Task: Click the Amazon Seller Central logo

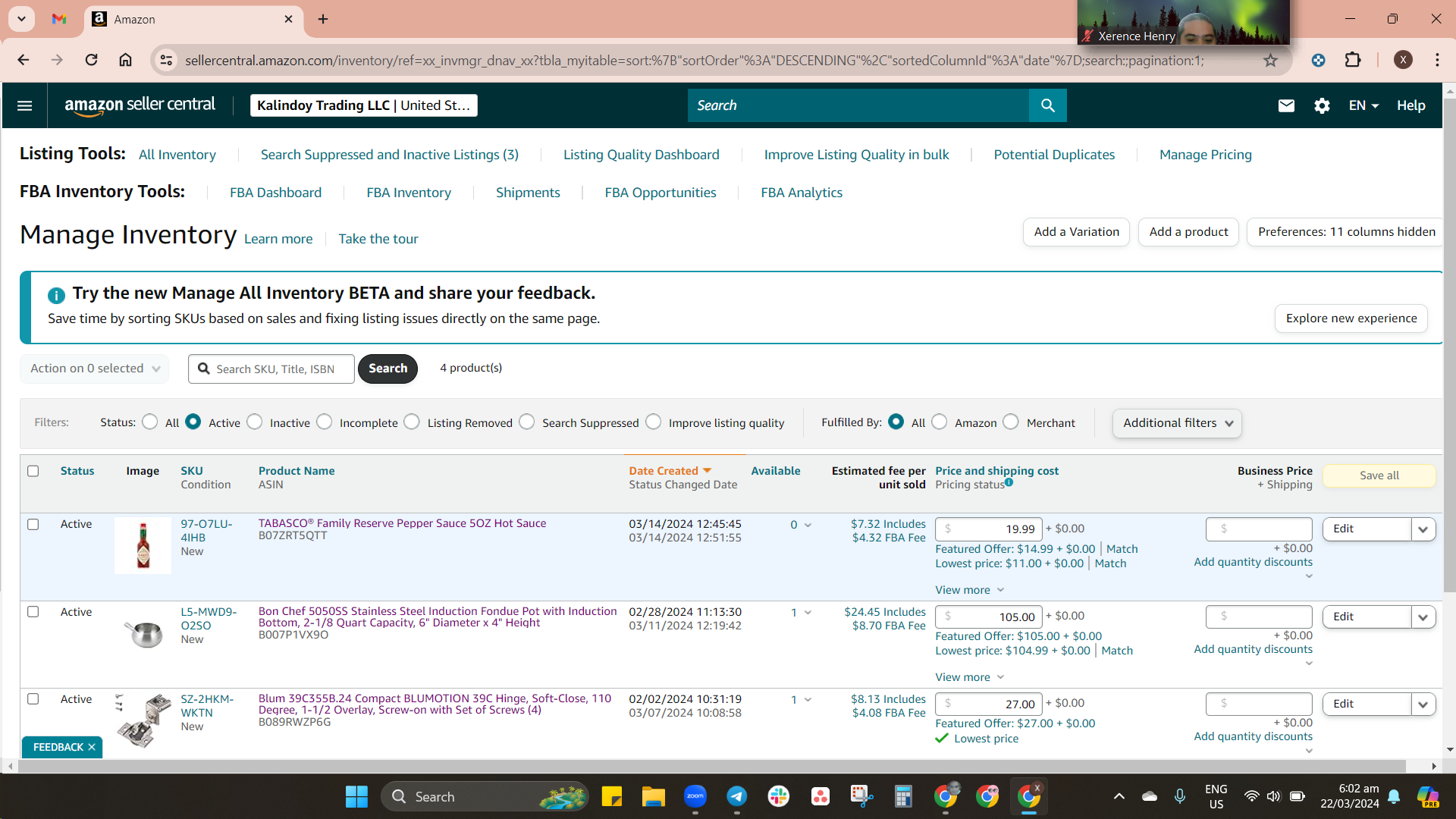Action: coord(140,105)
